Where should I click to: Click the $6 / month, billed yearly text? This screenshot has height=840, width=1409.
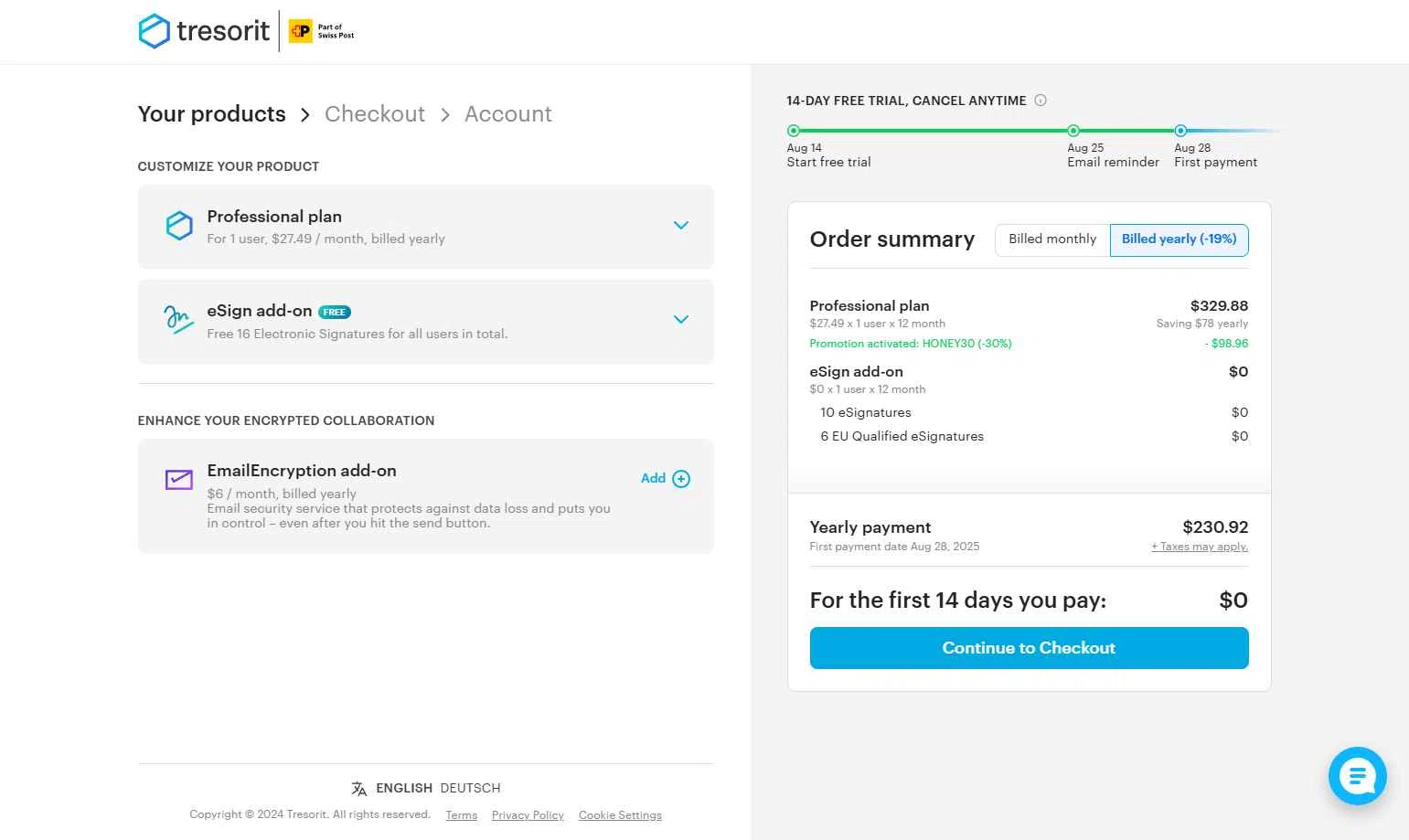[x=282, y=494]
